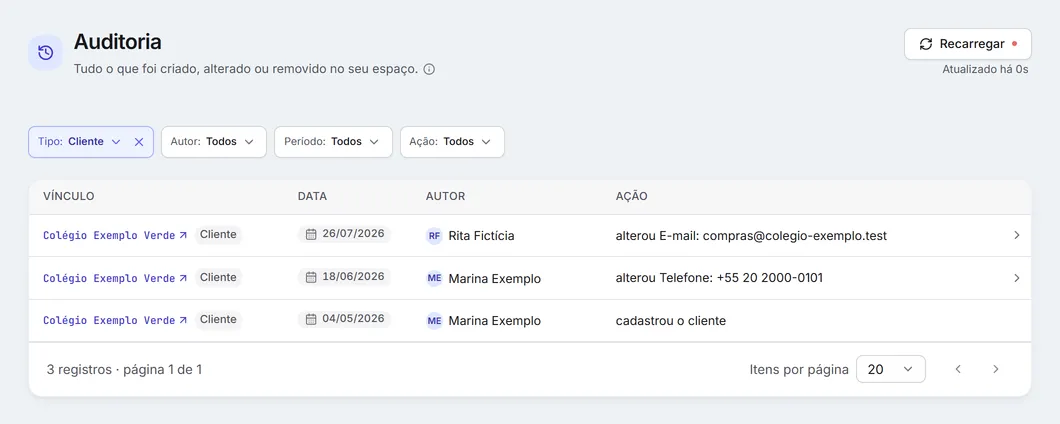
Task: Click the text cadastrou o cliente
Action: click(x=671, y=321)
